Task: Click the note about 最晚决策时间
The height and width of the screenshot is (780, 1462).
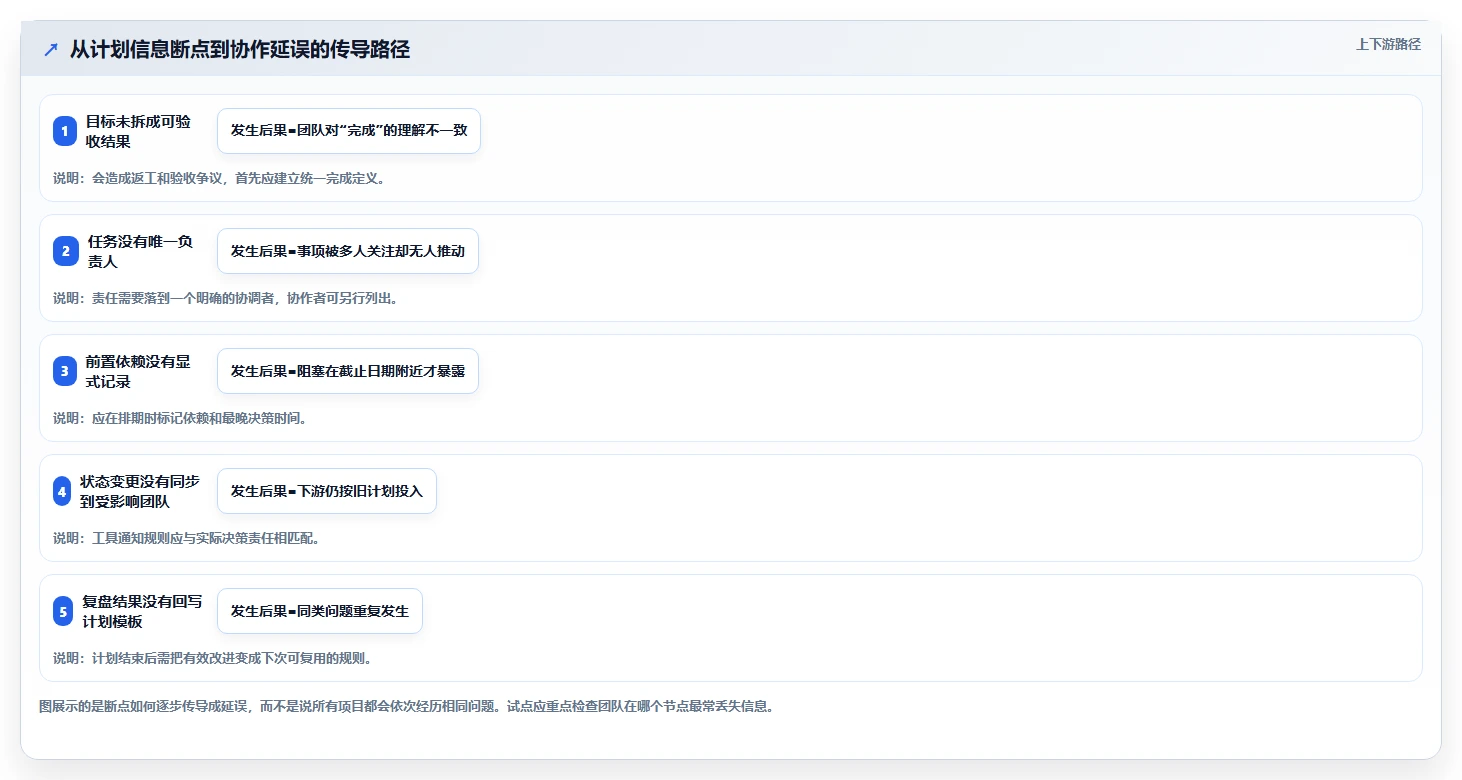Action: click(180, 418)
